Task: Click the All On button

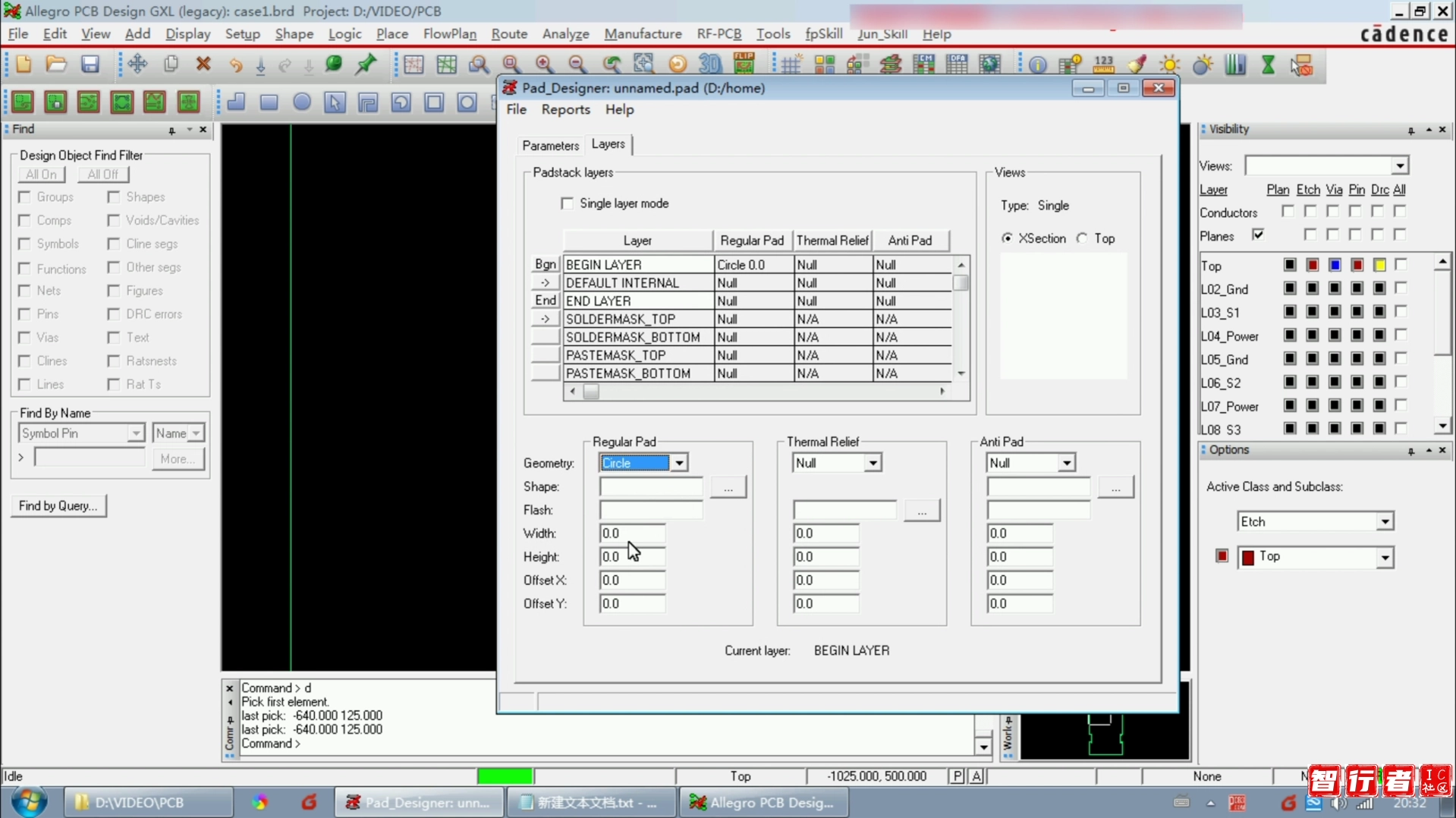Action: pyautogui.click(x=41, y=175)
